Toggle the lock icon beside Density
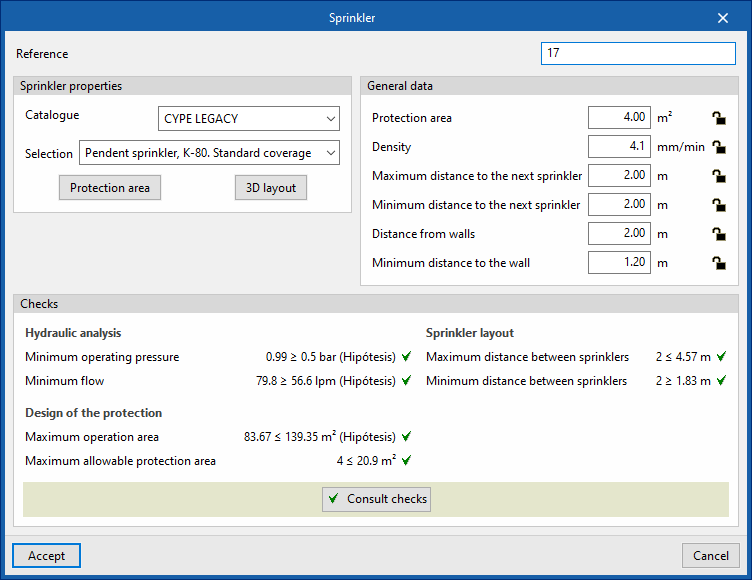 click(x=718, y=147)
